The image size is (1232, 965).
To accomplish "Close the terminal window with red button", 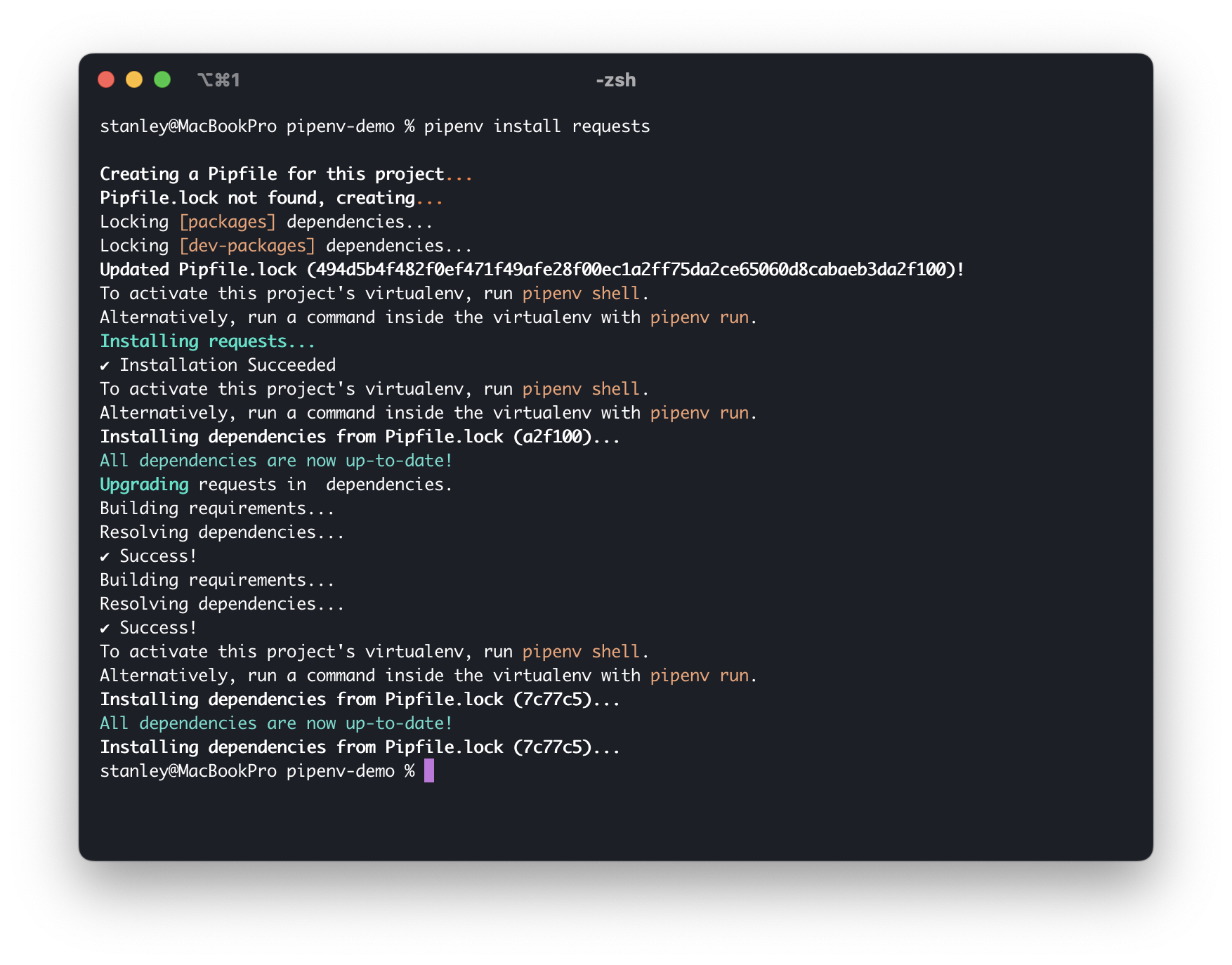I will (106, 79).
